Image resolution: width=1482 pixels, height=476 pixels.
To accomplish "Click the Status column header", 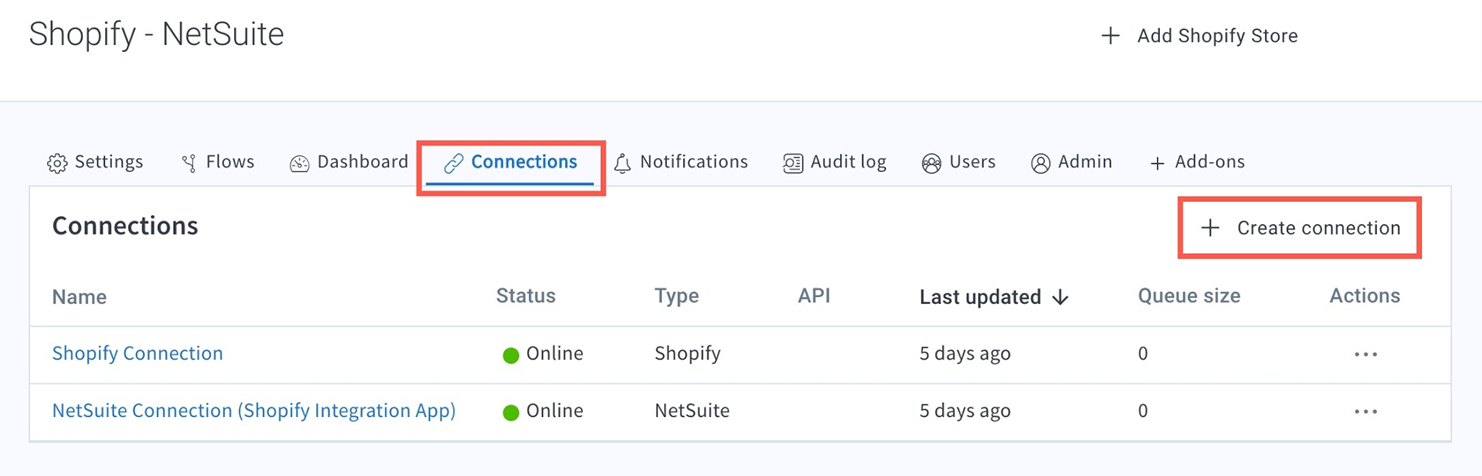I will point(525,296).
